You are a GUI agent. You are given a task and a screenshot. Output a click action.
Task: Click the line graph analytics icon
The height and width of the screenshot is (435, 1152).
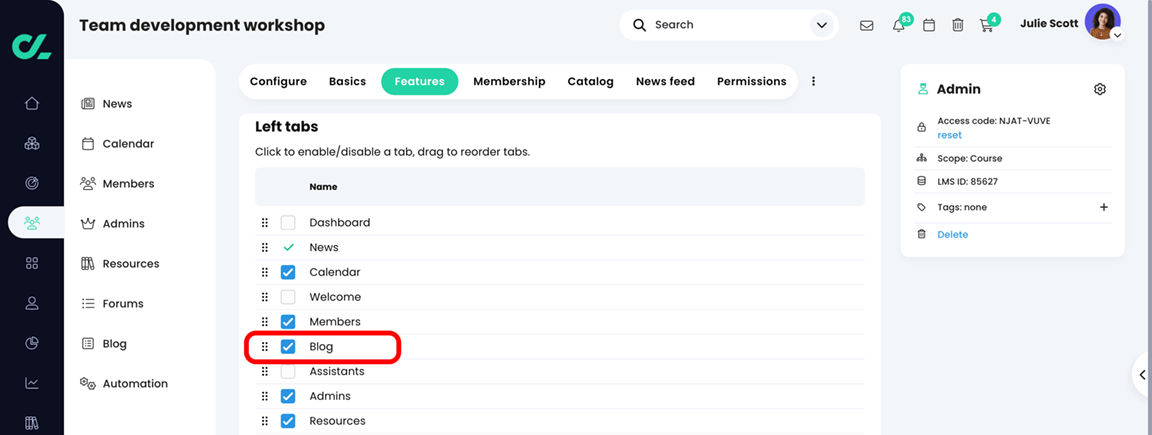coord(32,383)
